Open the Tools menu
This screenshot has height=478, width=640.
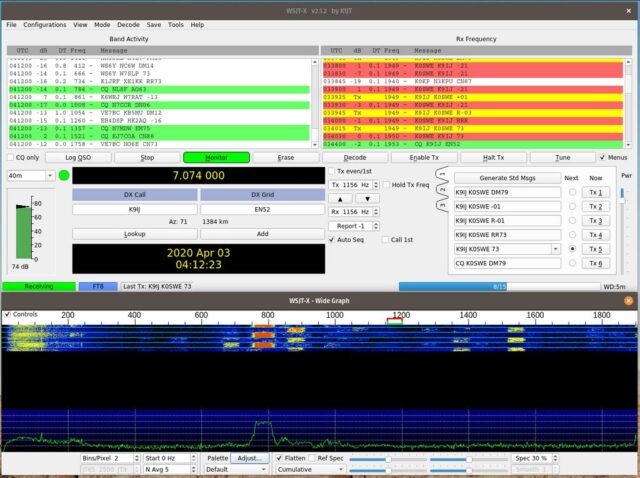click(176, 25)
